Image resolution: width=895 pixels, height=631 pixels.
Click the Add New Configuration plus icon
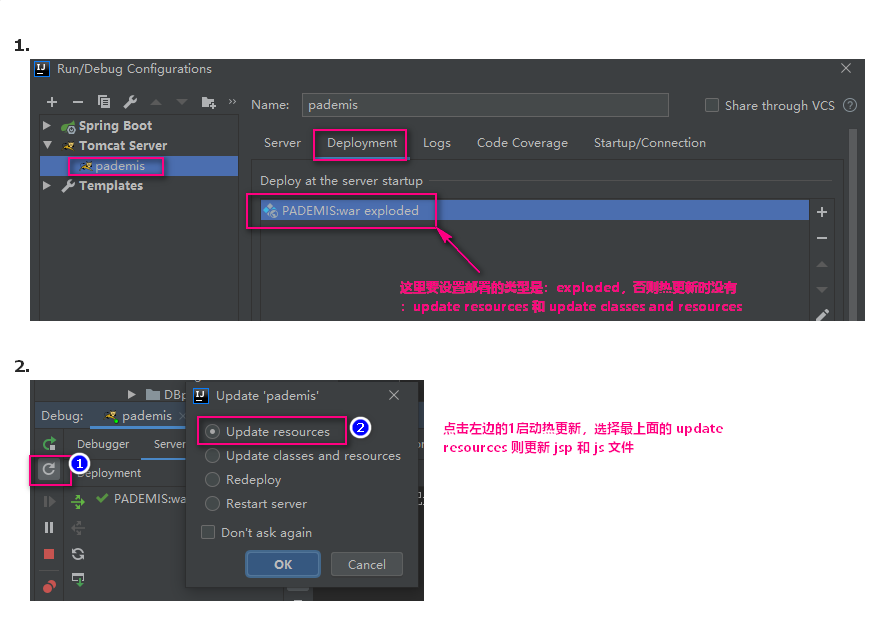click(52, 102)
